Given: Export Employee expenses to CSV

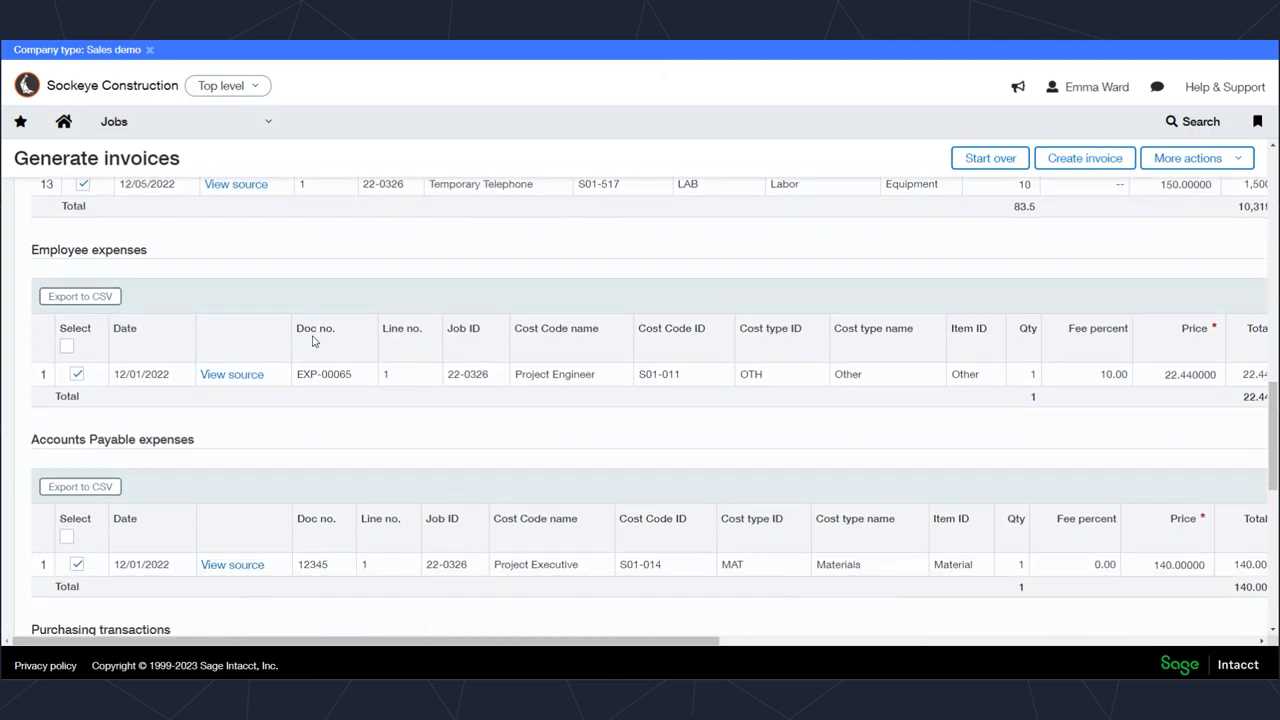Looking at the screenshot, I should [x=80, y=296].
